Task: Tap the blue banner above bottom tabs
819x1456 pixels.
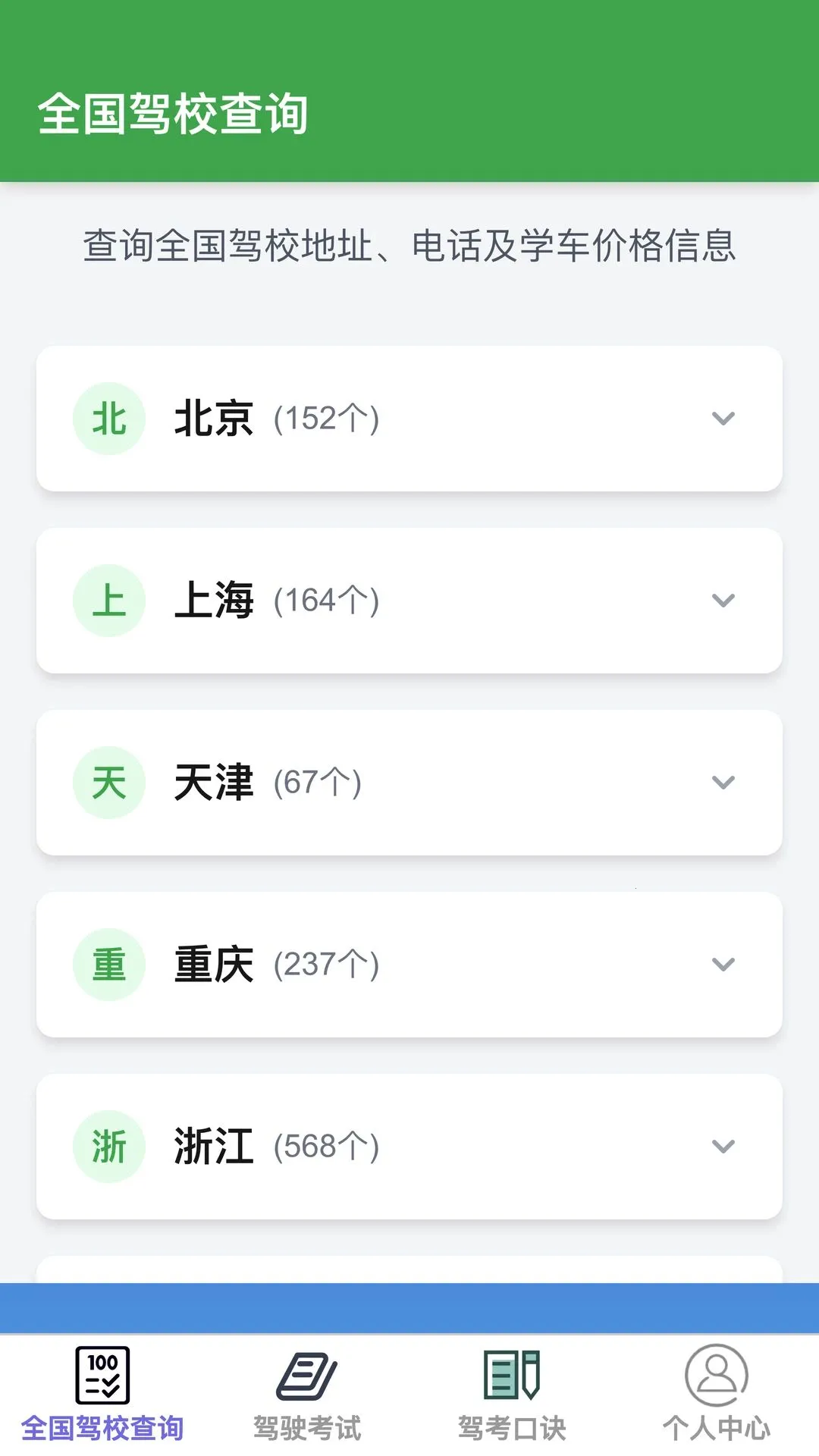Action: (x=409, y=1308)
